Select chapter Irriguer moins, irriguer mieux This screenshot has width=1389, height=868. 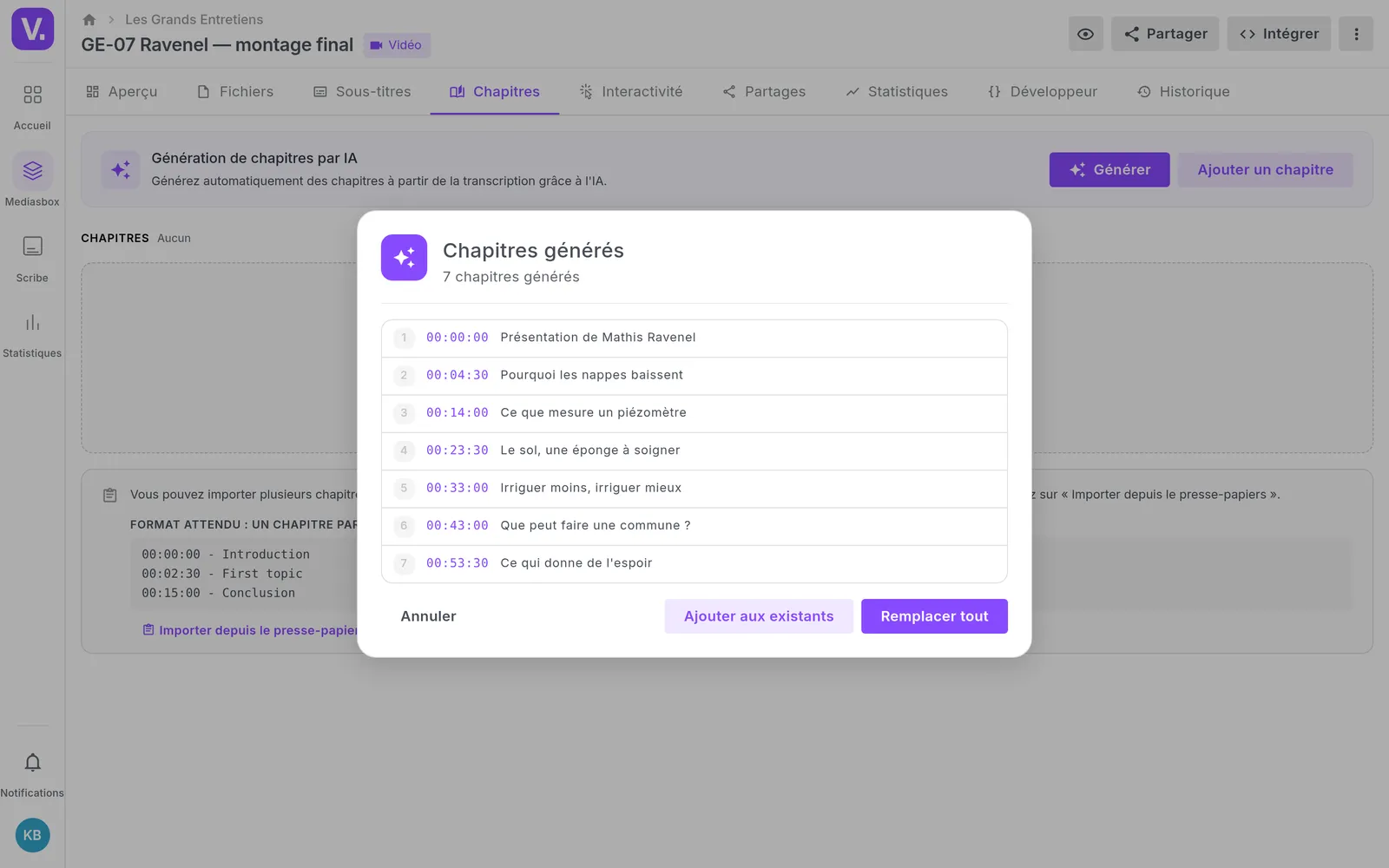(694, 488)
